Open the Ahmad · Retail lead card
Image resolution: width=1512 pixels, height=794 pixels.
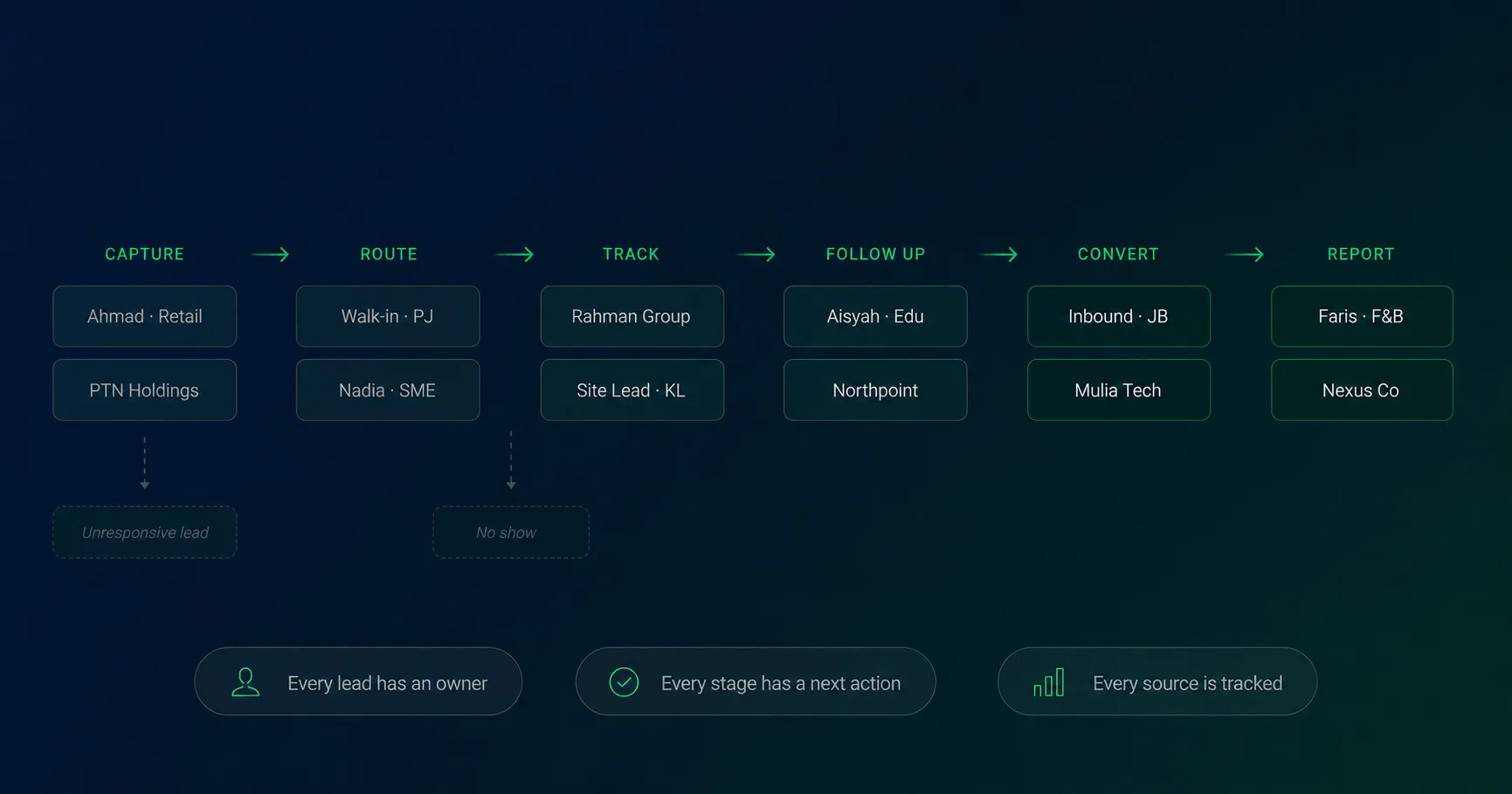145,316
